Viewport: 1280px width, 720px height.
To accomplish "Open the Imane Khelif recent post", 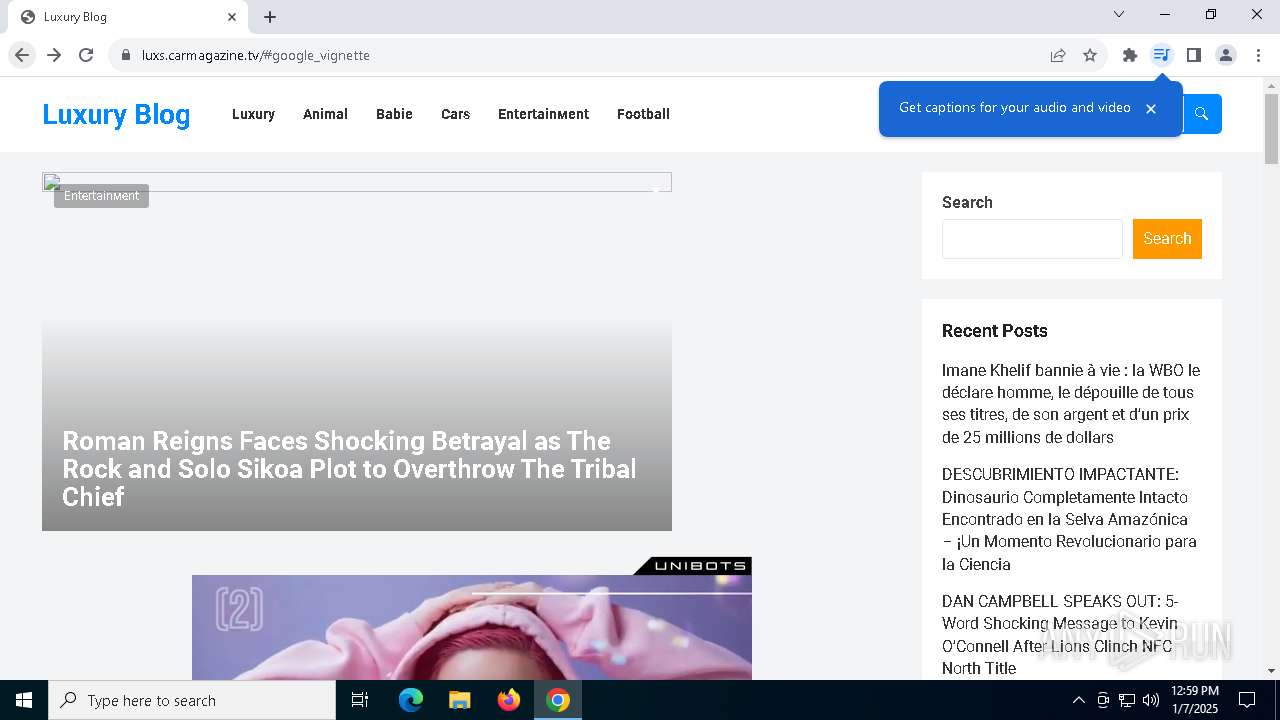I will pyautogui.click(x=1071, y=404).
